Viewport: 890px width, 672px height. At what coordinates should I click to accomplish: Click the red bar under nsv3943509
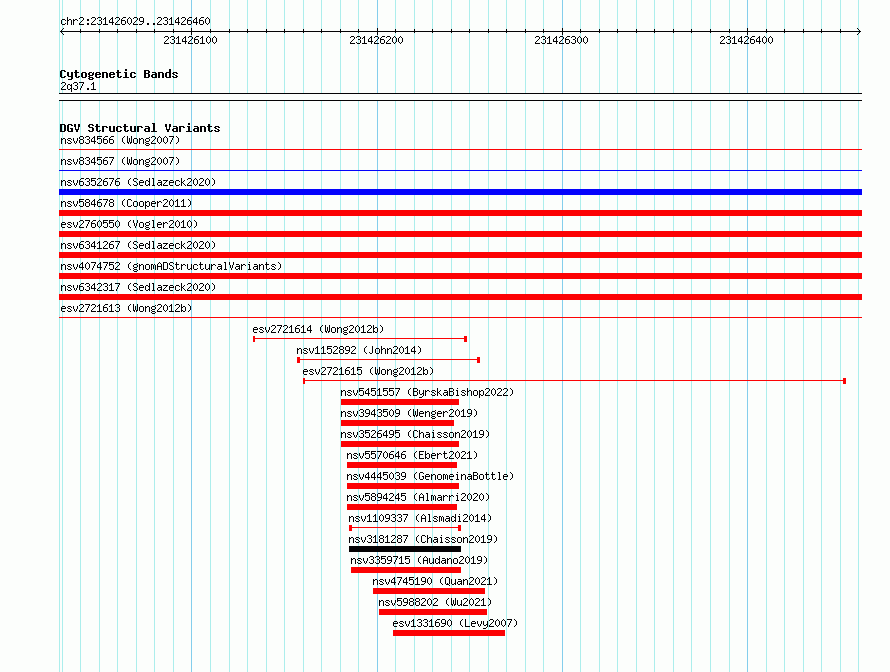tap(397, 423)
